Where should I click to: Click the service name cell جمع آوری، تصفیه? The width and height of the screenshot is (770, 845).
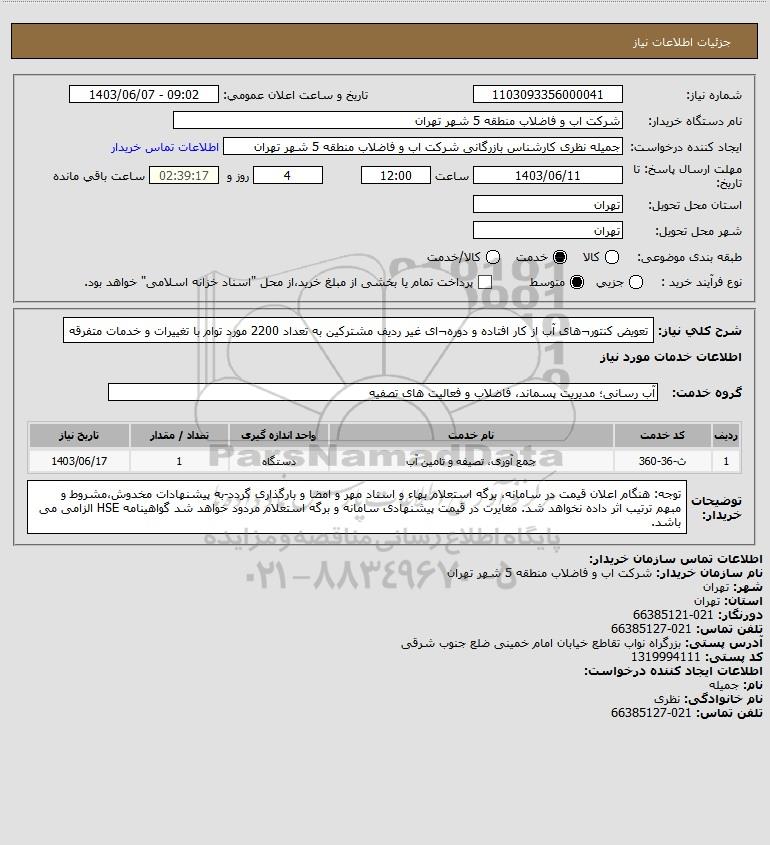pos(471,461)
